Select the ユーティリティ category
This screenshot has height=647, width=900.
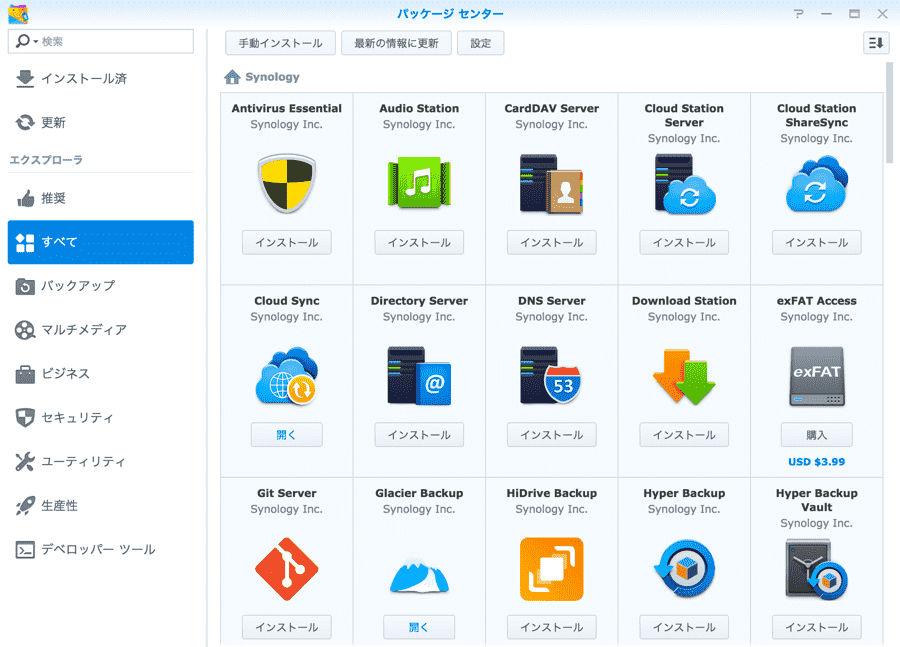[x=100, y=462]
